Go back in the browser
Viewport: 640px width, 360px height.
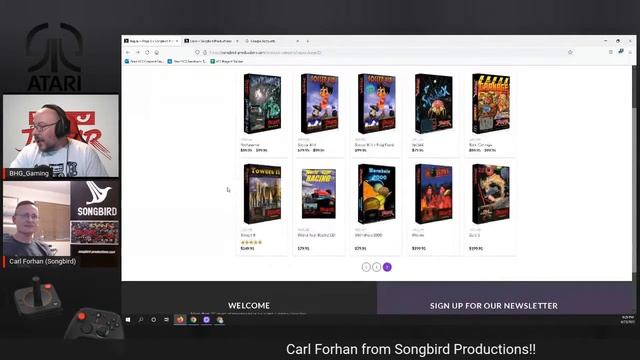[128, 52]
